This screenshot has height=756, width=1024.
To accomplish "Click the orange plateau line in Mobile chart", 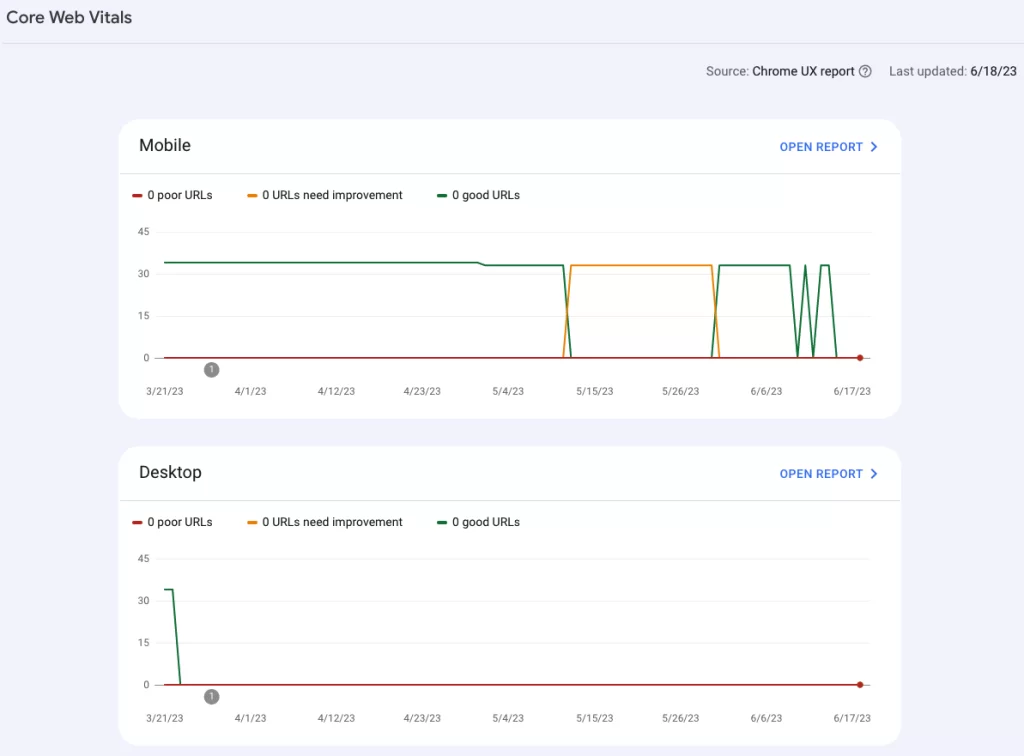I will pos(641,265).
